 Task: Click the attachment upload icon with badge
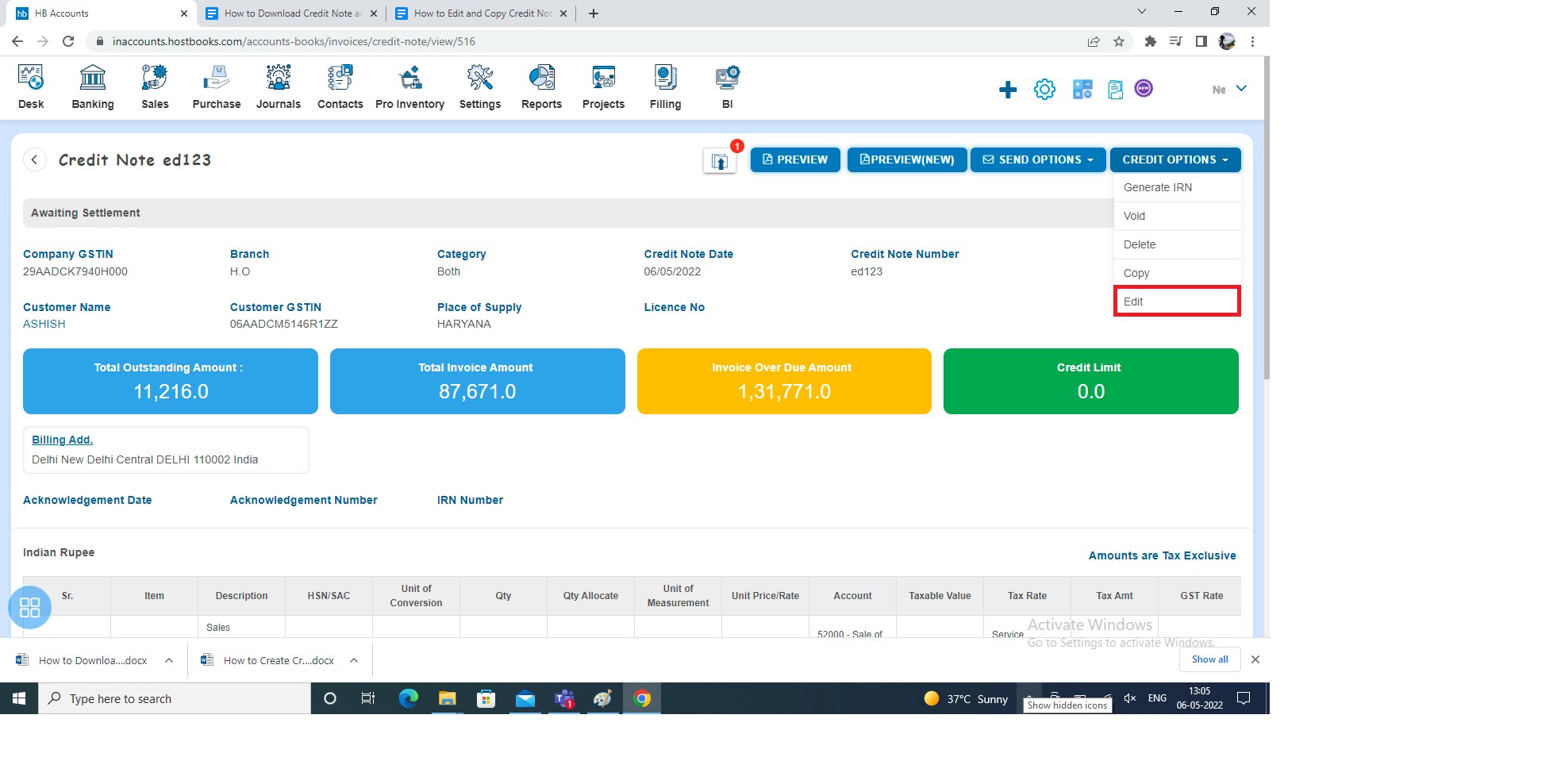[x=720, y=161]
